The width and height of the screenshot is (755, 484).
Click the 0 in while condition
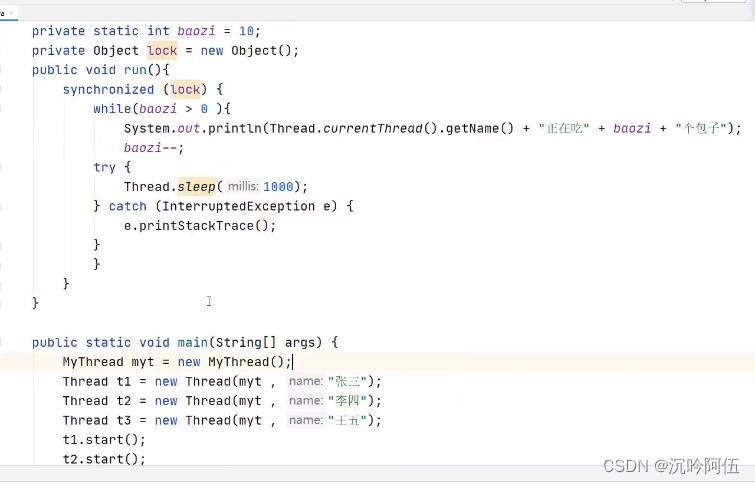tap(204, 109)
